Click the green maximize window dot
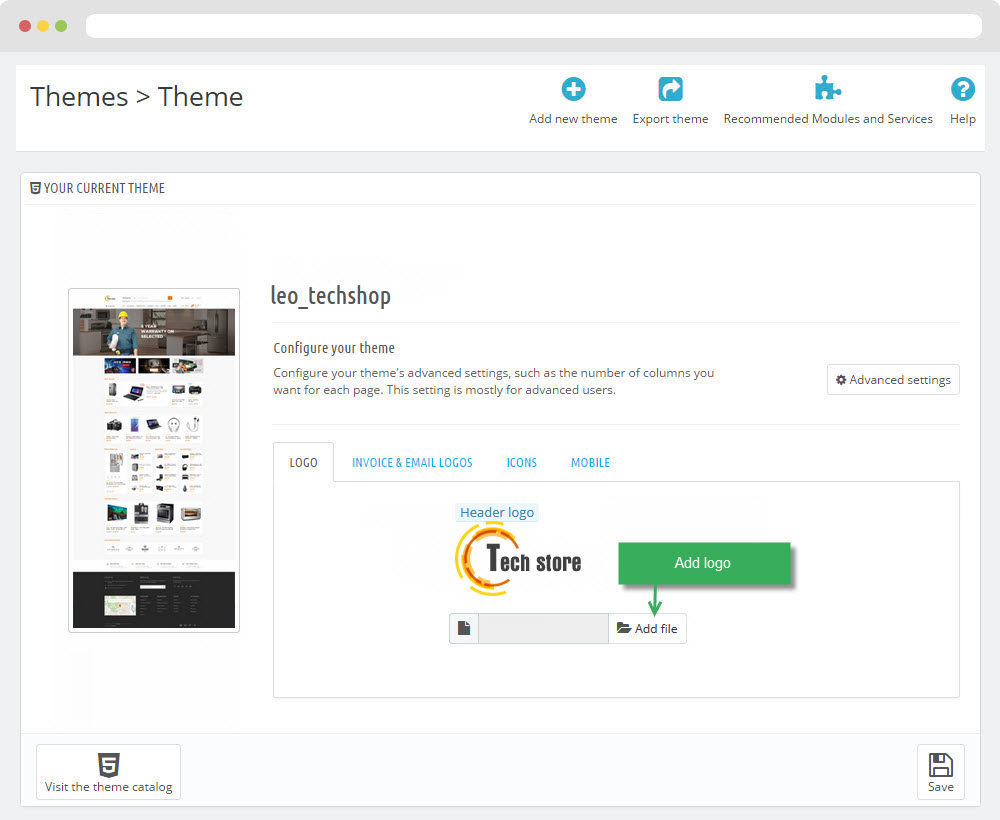1000x820 pixels. [61, 26]
